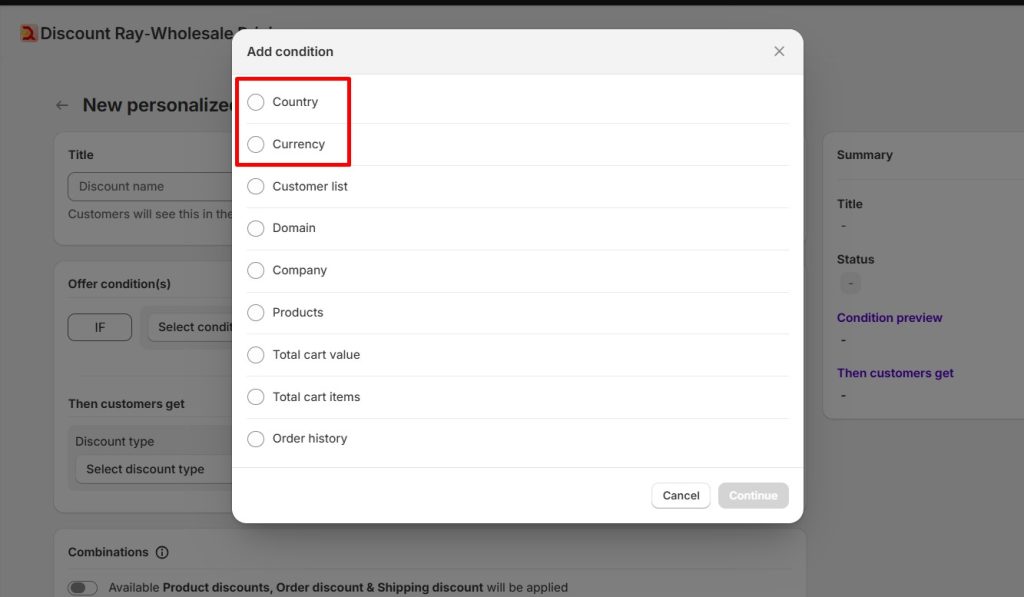
Task: Select the Total cart value condition
Action: (255, 354)
